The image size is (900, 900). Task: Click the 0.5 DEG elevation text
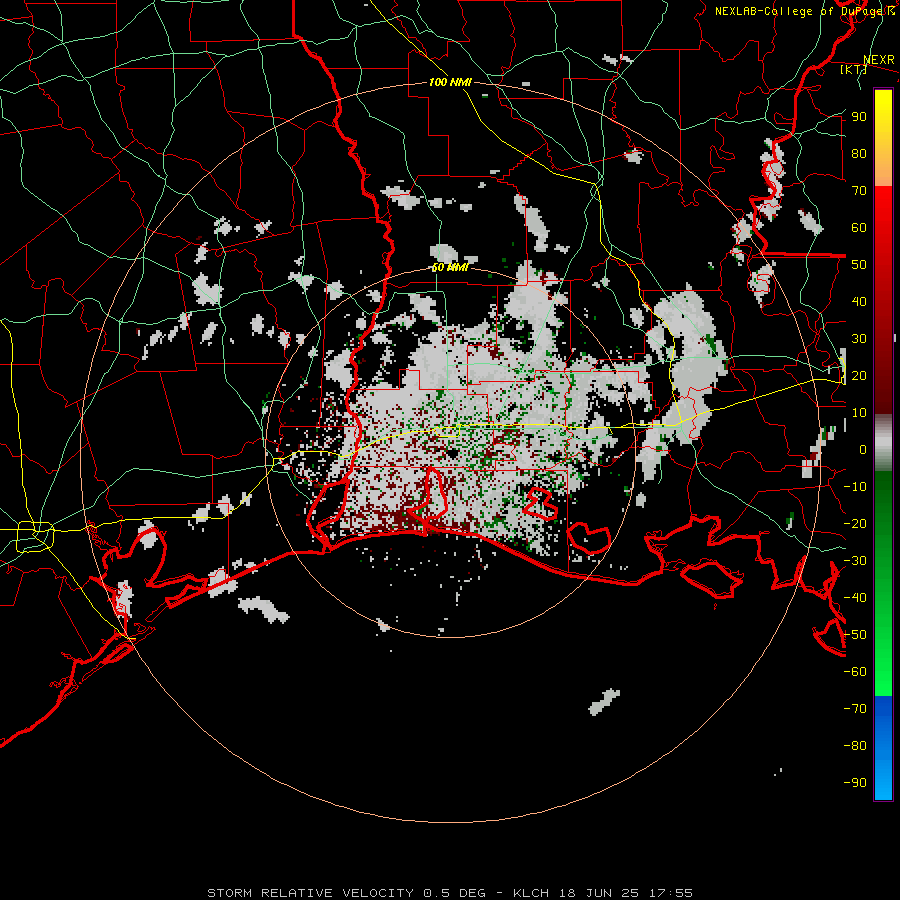(x=455, y=893)
